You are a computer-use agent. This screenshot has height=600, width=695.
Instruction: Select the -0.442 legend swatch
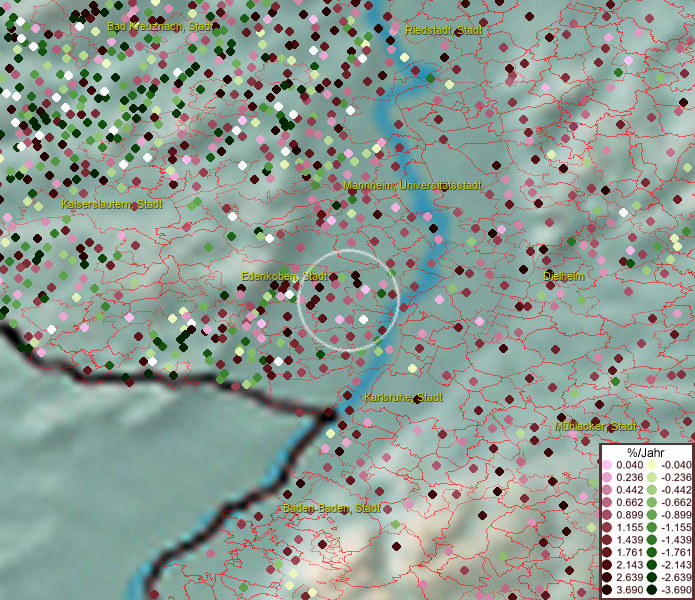(x=652, y=490)
